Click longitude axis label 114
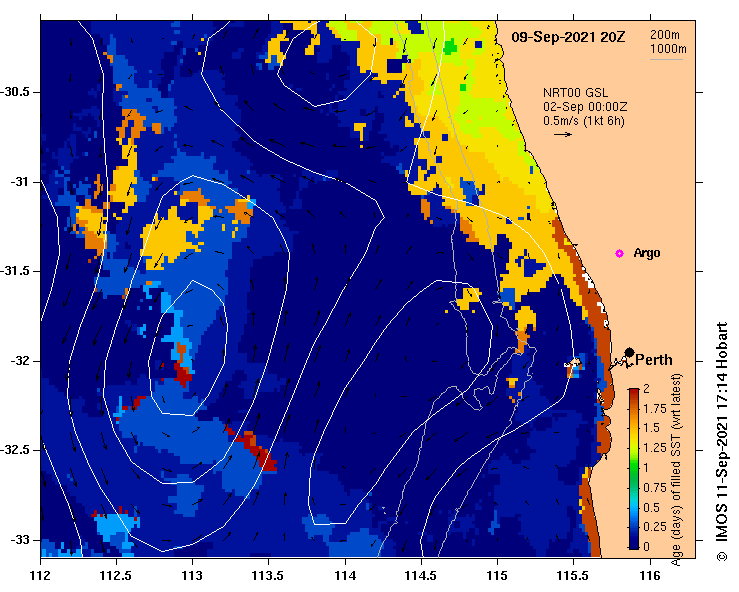Viewport: 739px width, 592px height. tap(345, 576)
